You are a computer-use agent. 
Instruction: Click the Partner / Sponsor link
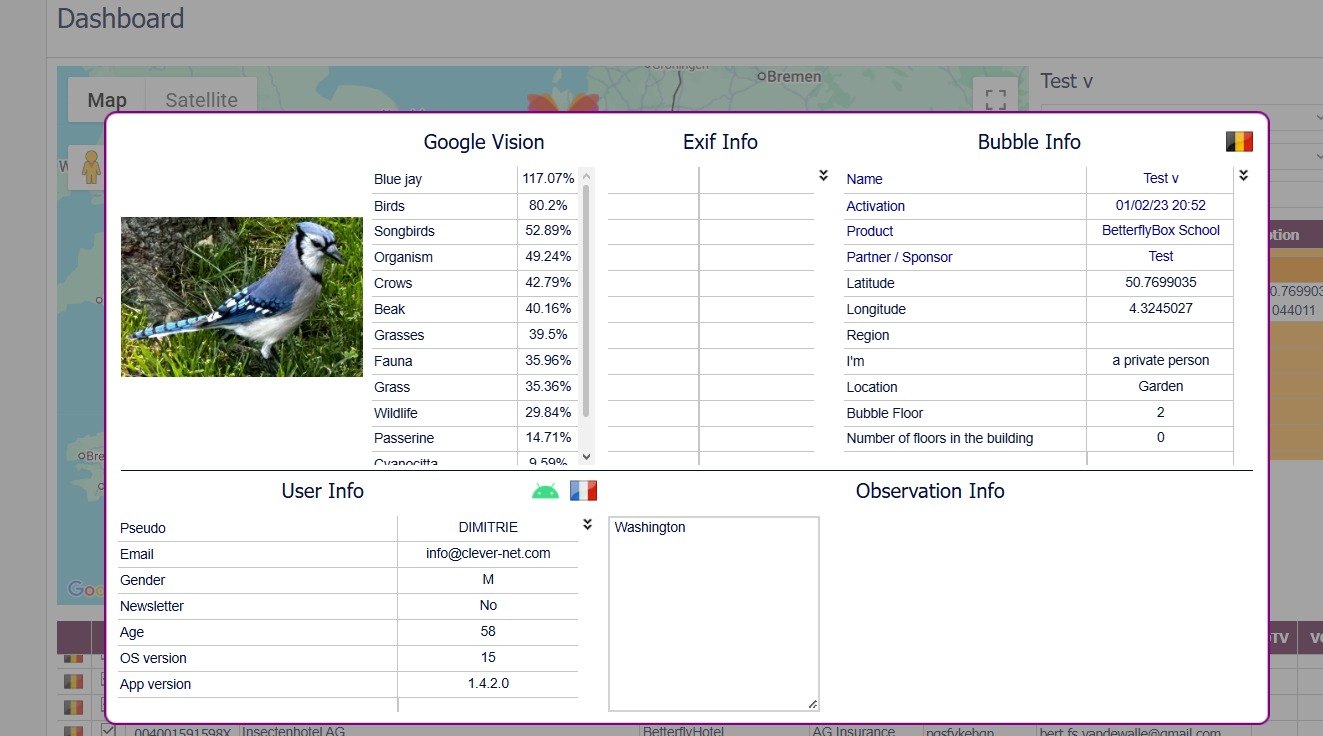coord(899,257)
